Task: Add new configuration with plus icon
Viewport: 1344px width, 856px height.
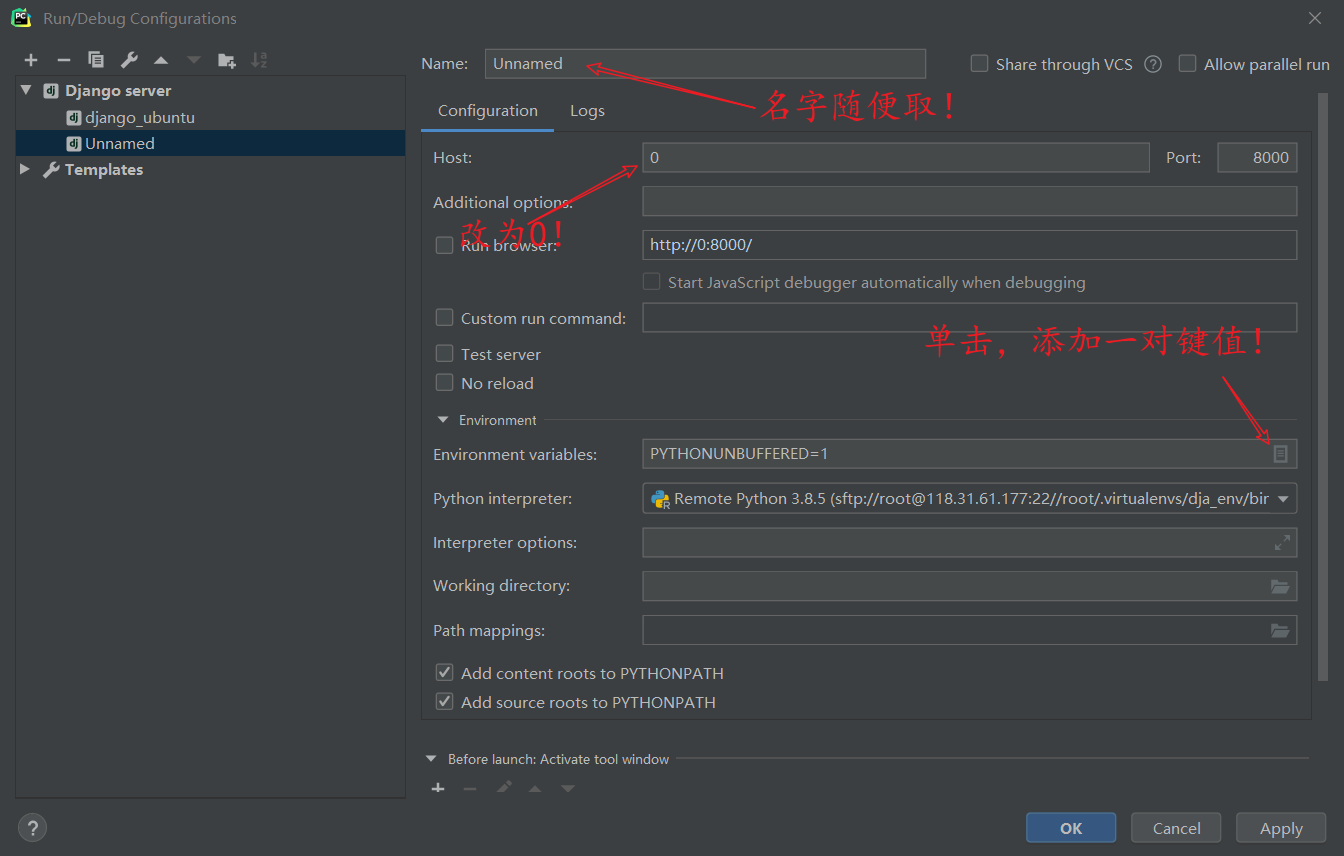Action: pyautogui.click(x=31, y=60)
